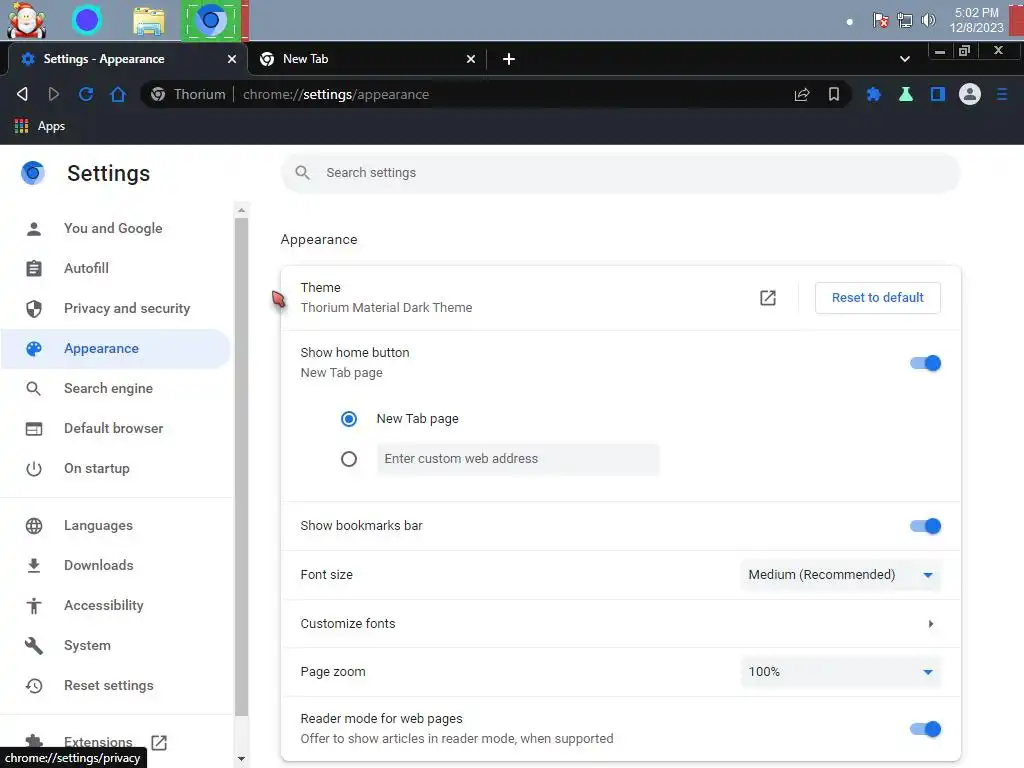Click the address bar URL

(336, 94)
